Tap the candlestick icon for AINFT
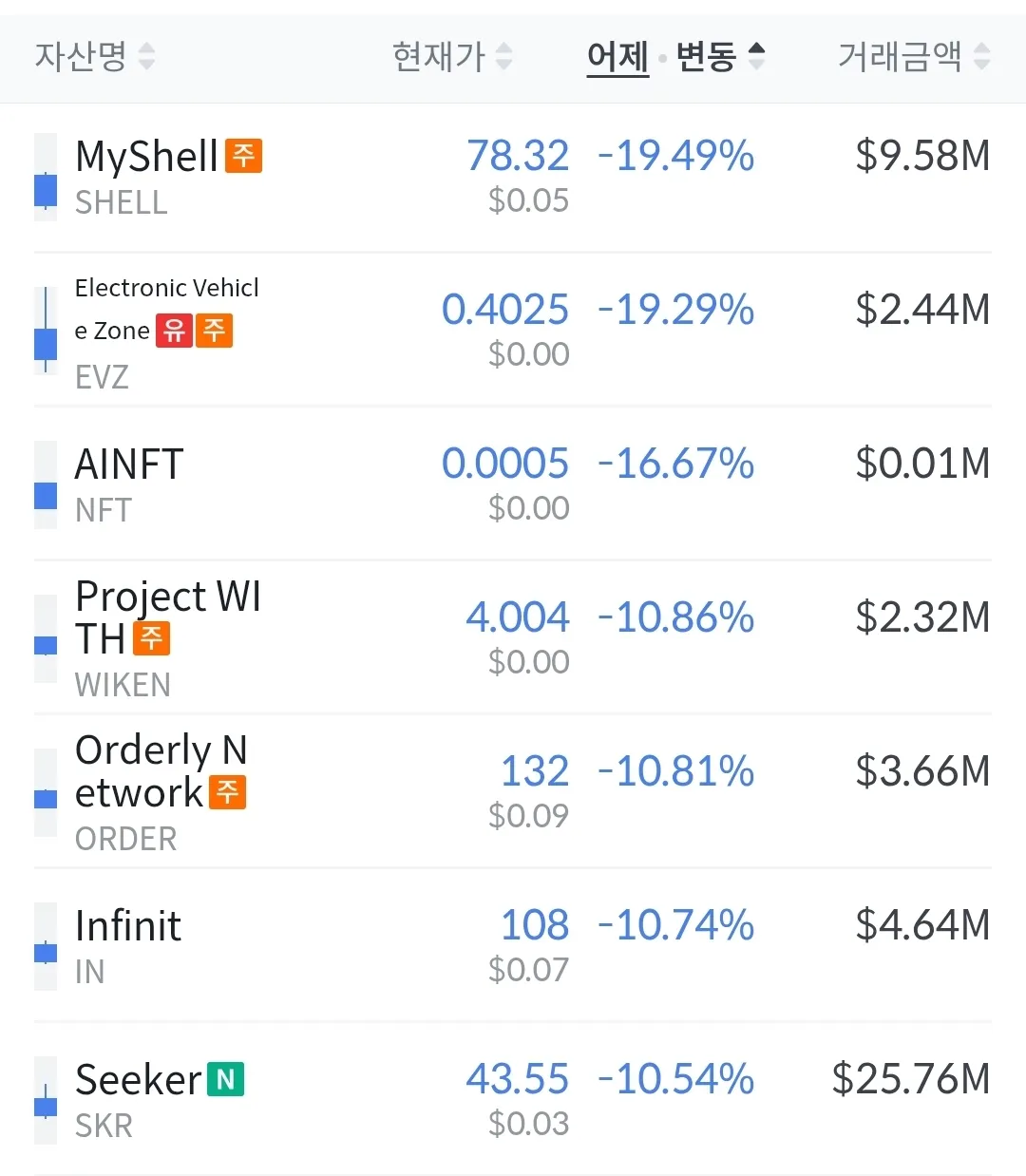1026x1176 pixels. click(46, 485)
